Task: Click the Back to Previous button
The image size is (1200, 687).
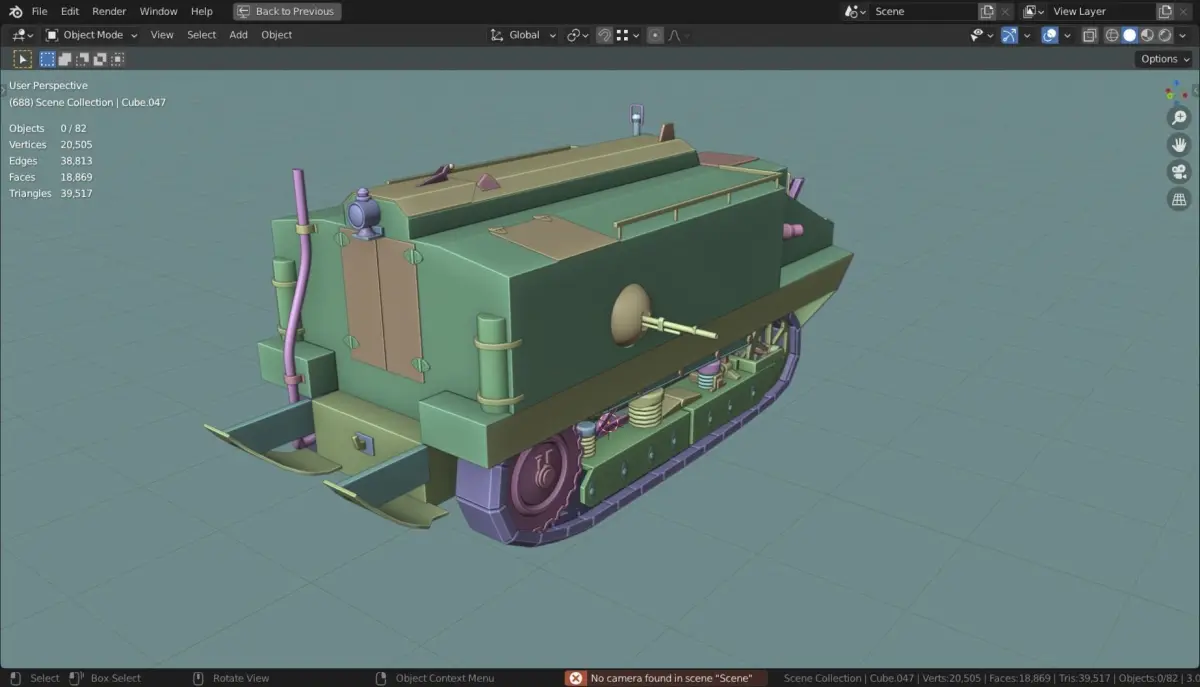Action: 287,11
